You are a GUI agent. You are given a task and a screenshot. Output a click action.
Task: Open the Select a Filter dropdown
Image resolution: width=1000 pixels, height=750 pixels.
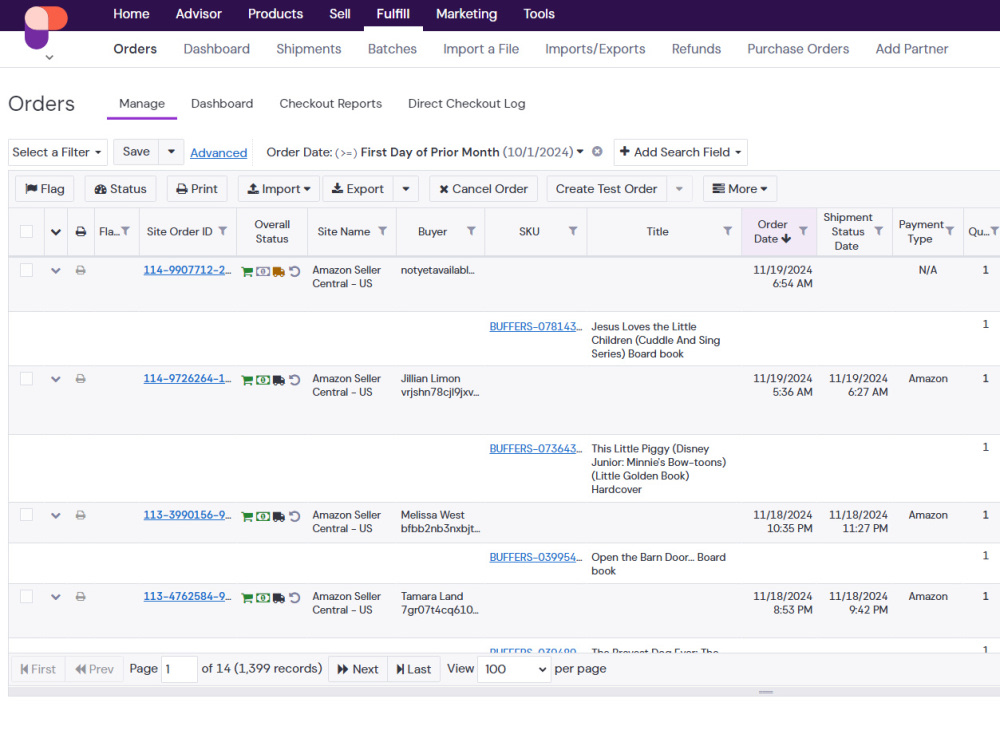(57, 152)
